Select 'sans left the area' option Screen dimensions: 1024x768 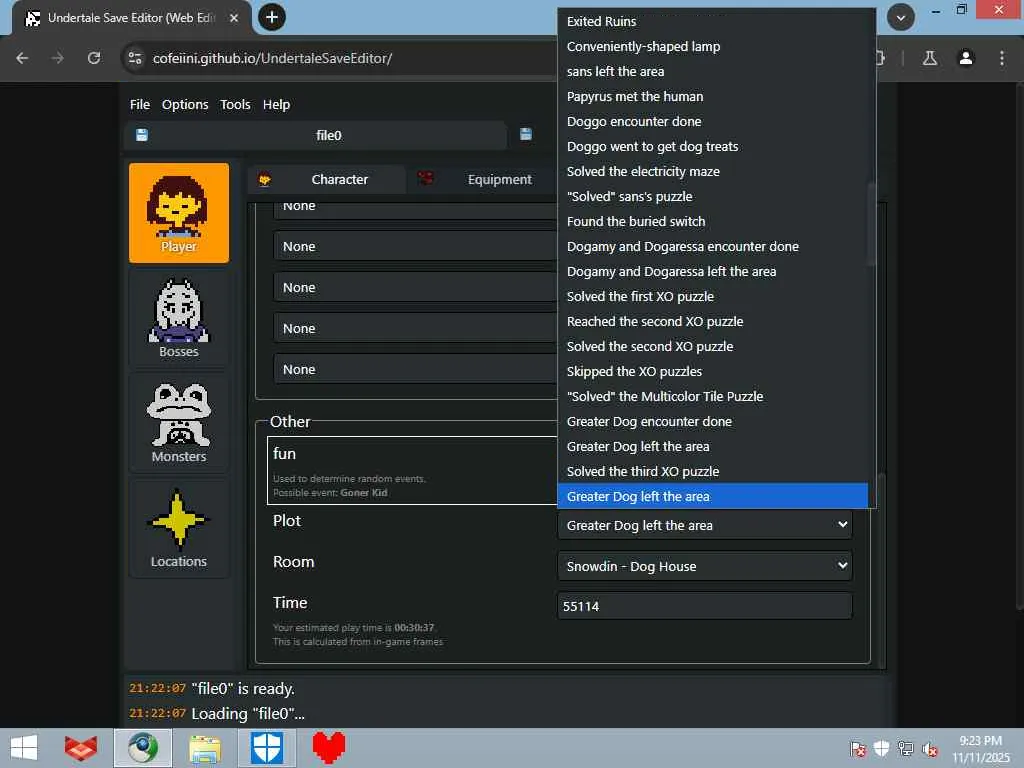(x=712, y=71)
